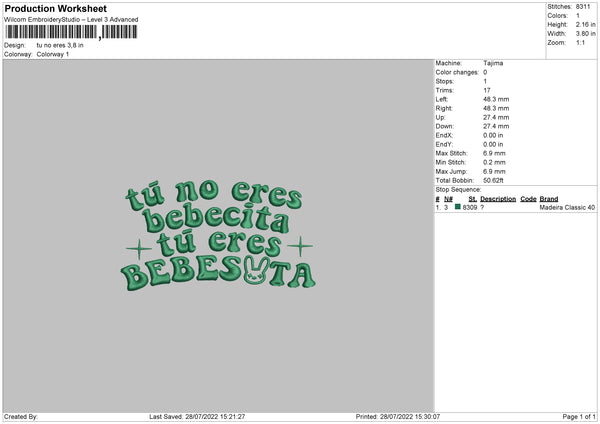Click the '#' column header
The height and width of the screenshot is (424, 600).
point(437,199)
